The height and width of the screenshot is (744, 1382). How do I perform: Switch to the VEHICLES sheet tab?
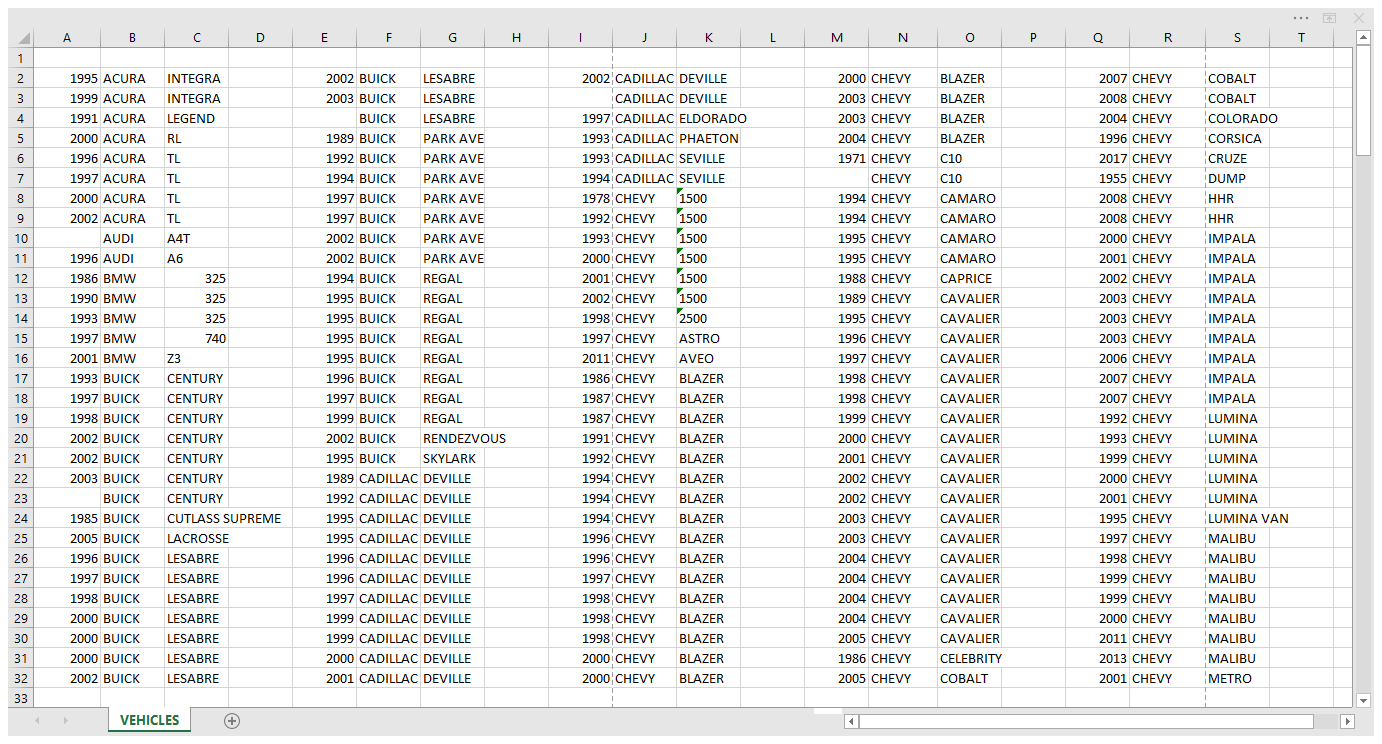[x=150, y=720]
